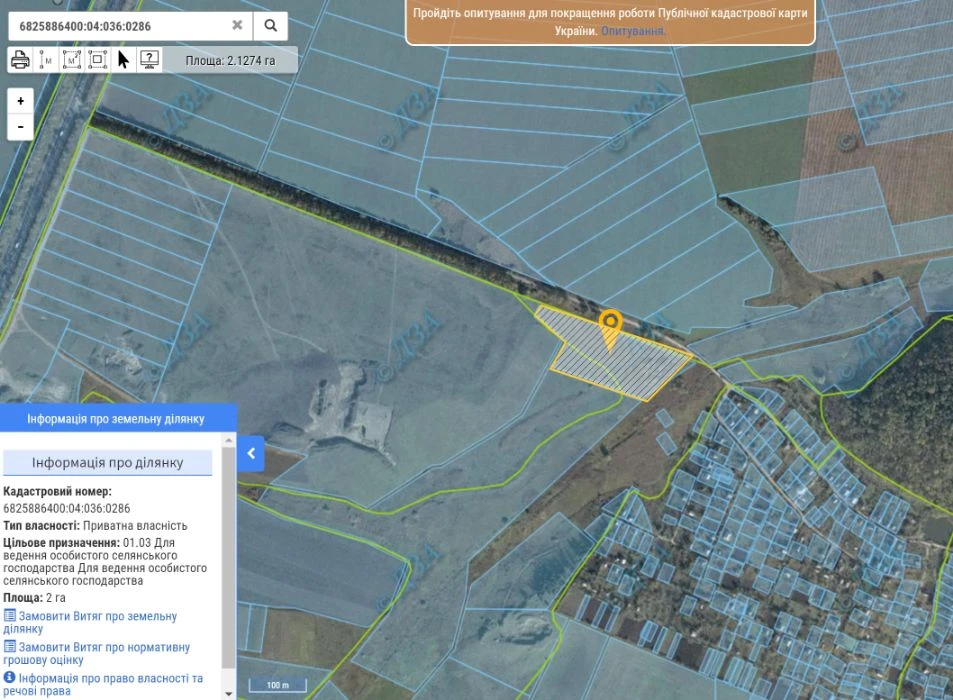The height and width of the screenshot is (700, 953).
Task: Zoom in with the plus button
Action: 21,101
